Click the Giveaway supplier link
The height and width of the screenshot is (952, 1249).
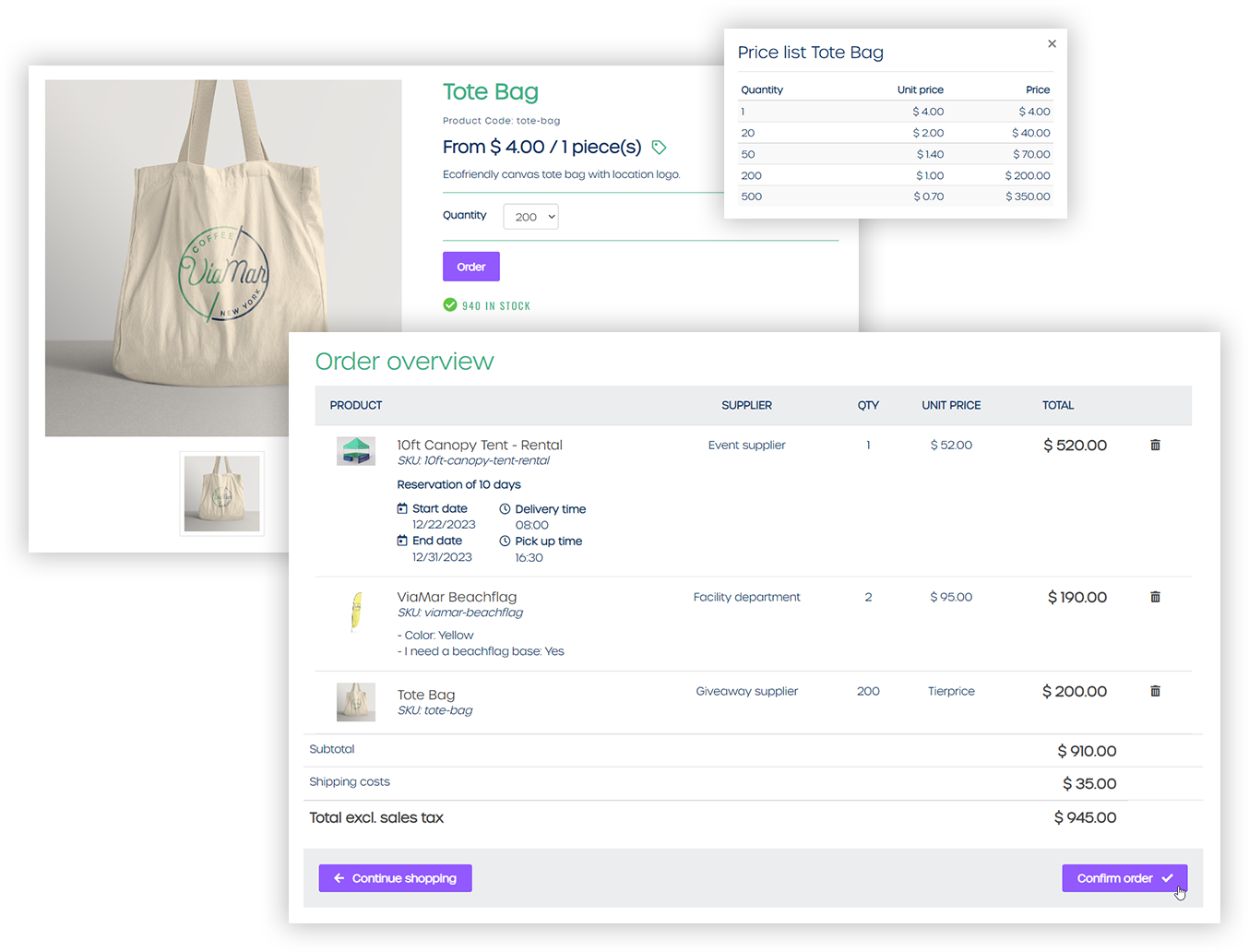747,691
